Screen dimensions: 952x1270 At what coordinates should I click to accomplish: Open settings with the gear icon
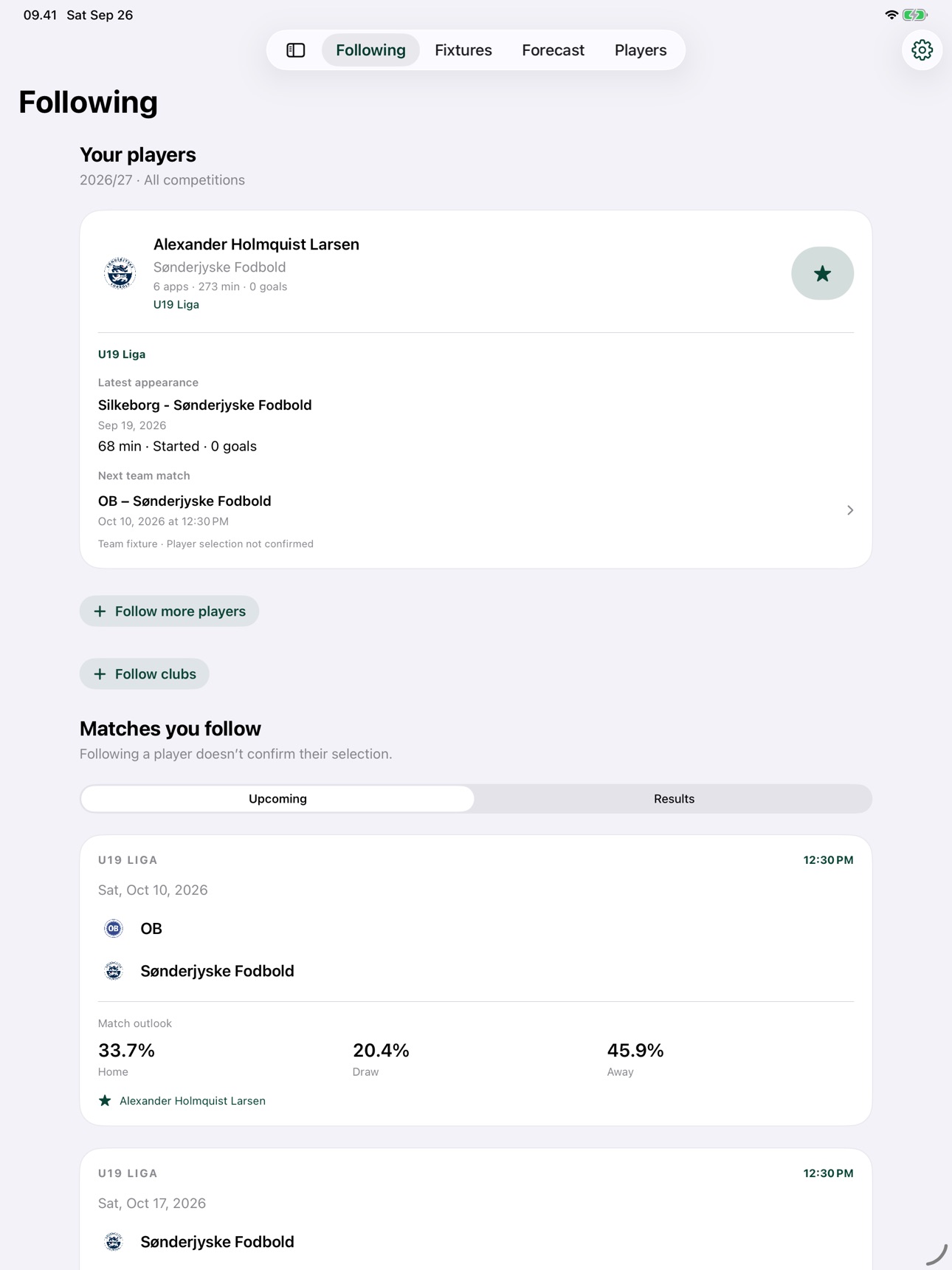(x=922, y=50)
